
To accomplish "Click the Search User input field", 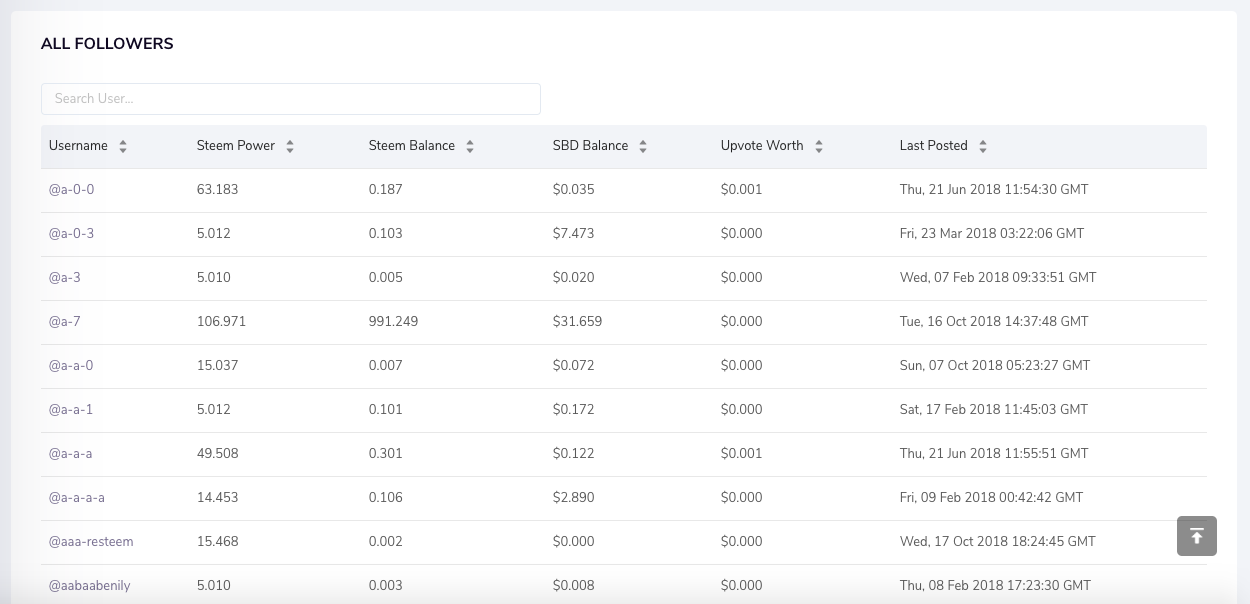I will tap(291, 99).
